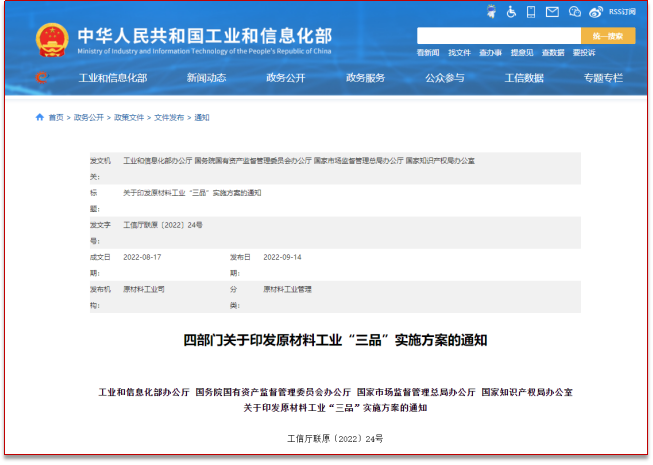Viewport: 653px width, 465px height.
Task: Click the 找文件 quick link
Action: (x=459, y=52)
